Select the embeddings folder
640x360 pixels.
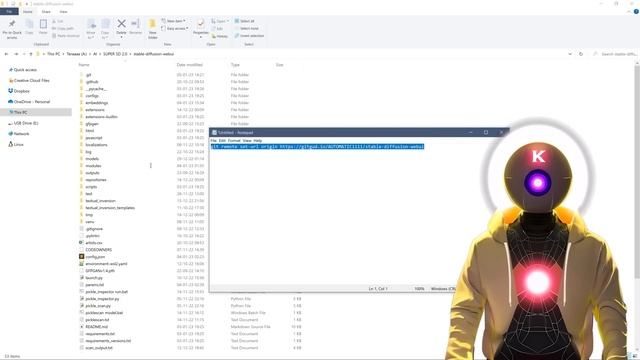97,102
